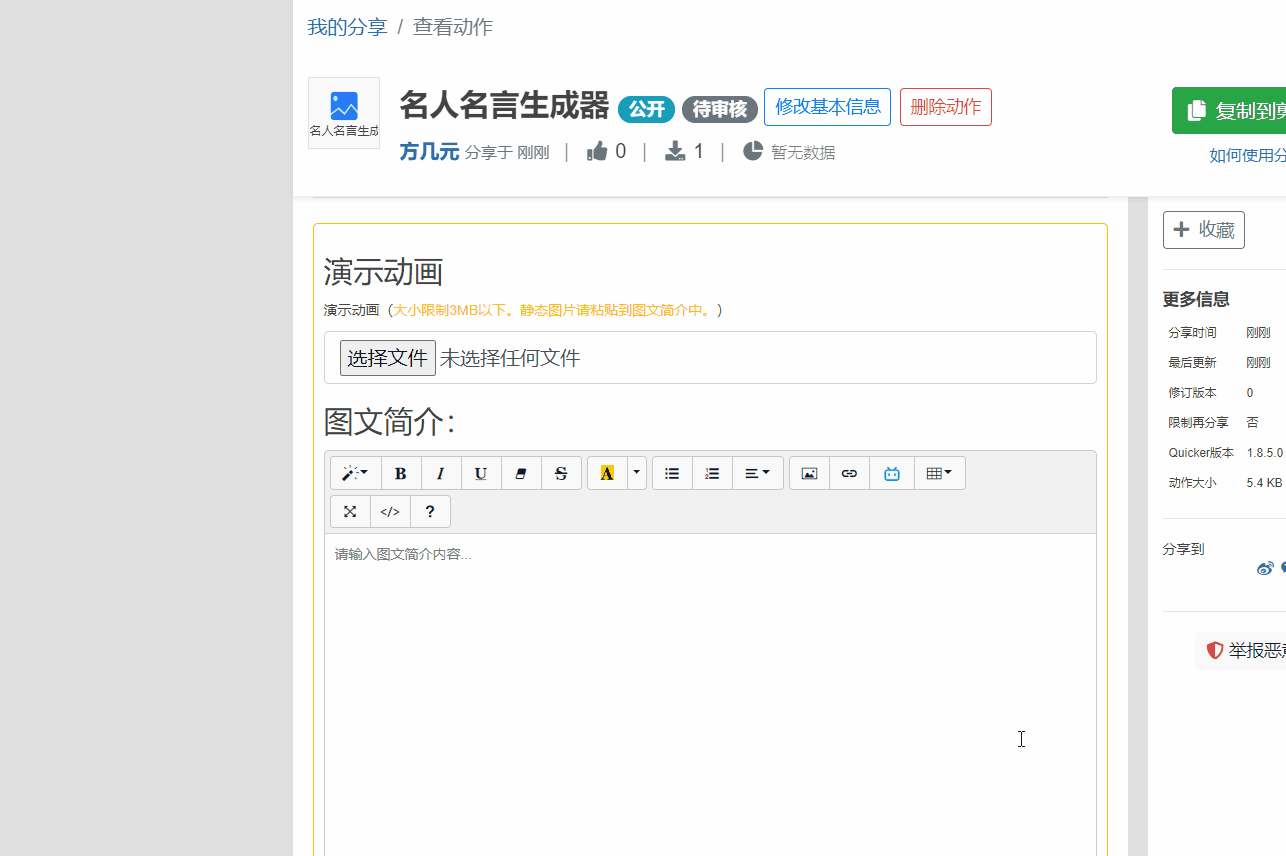This screenshot has height=856, width=1286.
Task: Click the 公开 status badge
Action: [646, 110]
